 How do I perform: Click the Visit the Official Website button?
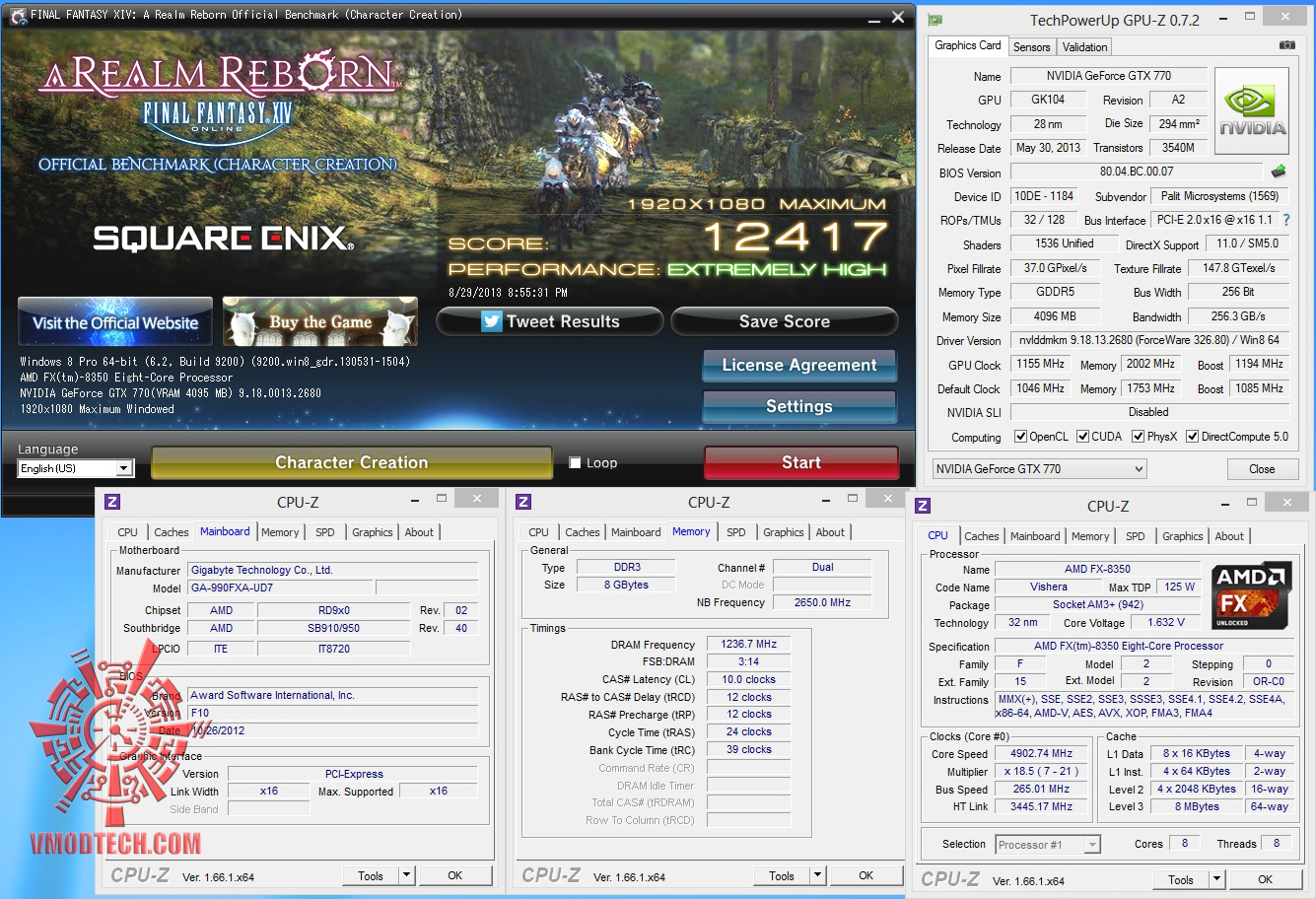pyautogui.click(x=115, y=322)
